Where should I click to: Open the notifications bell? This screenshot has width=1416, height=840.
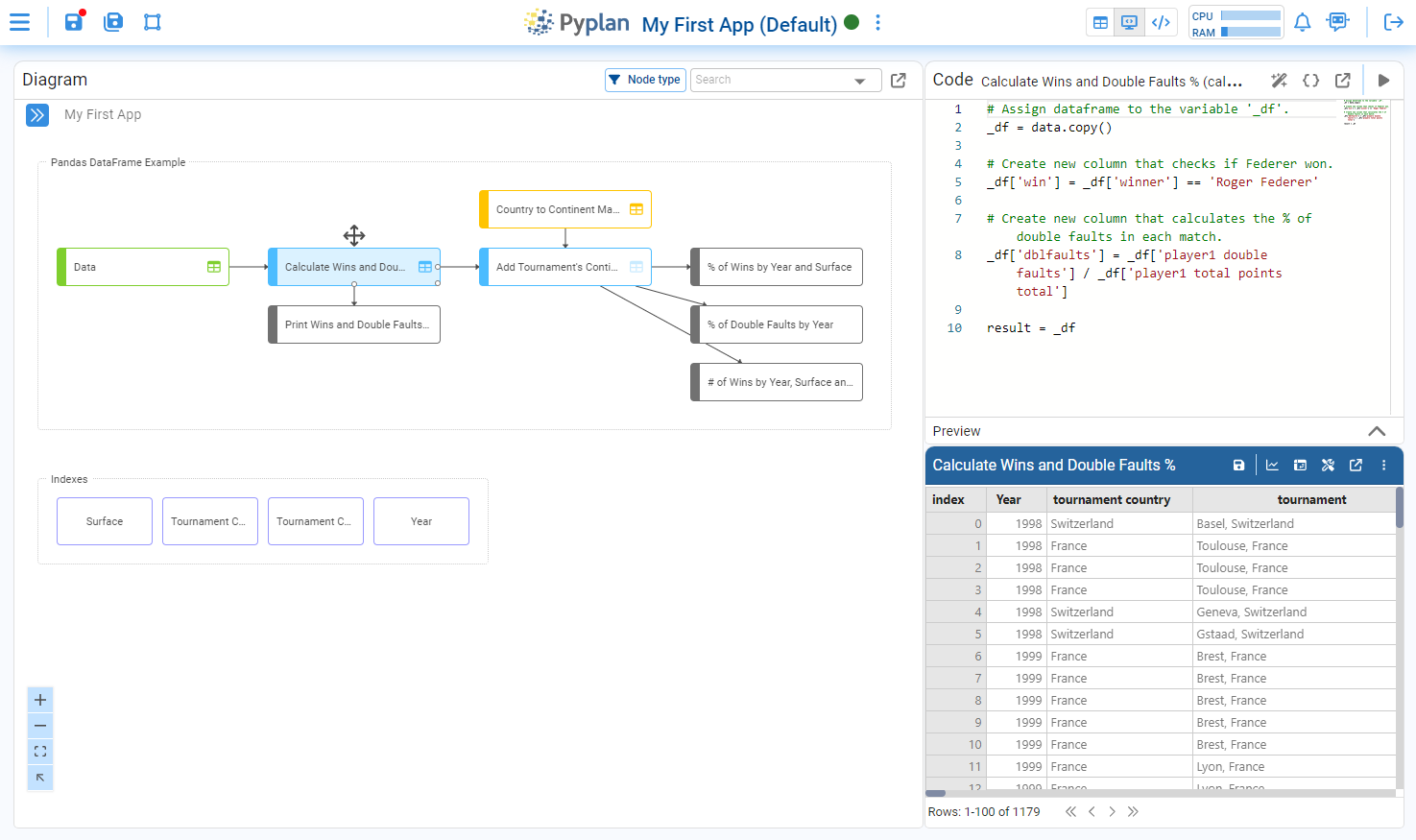tap(1302, 22)
